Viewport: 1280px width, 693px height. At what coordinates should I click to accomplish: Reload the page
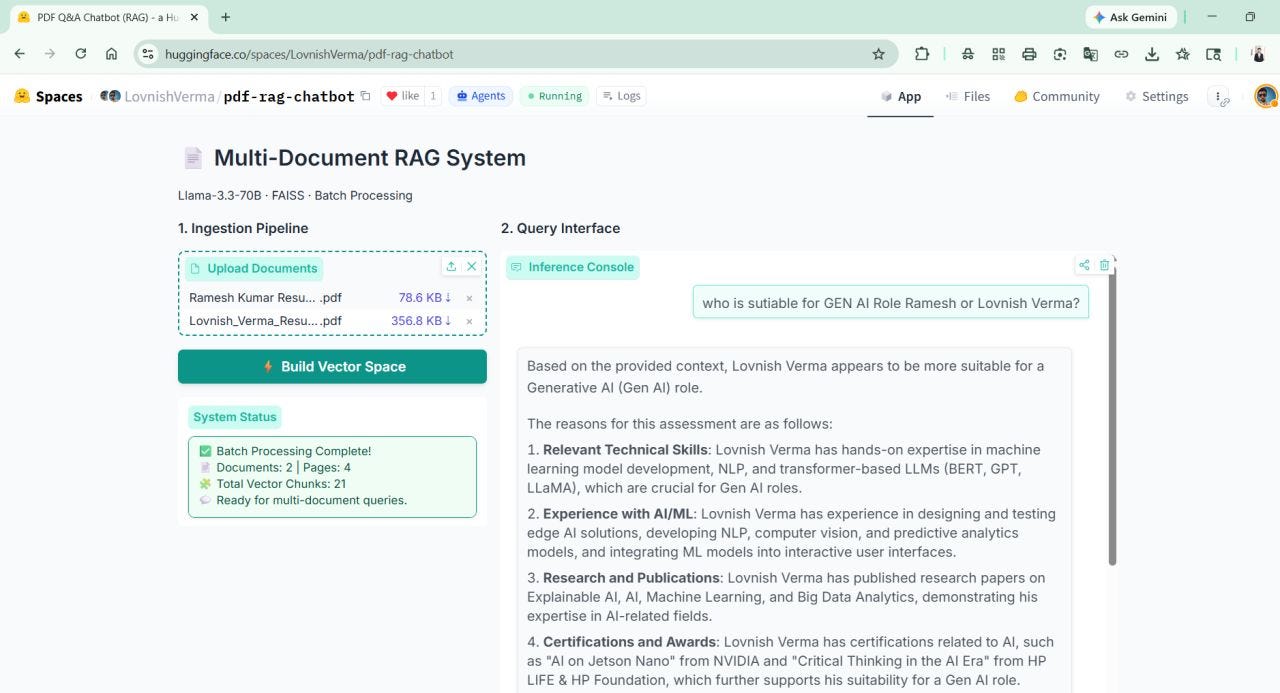(x=80, y=54)
